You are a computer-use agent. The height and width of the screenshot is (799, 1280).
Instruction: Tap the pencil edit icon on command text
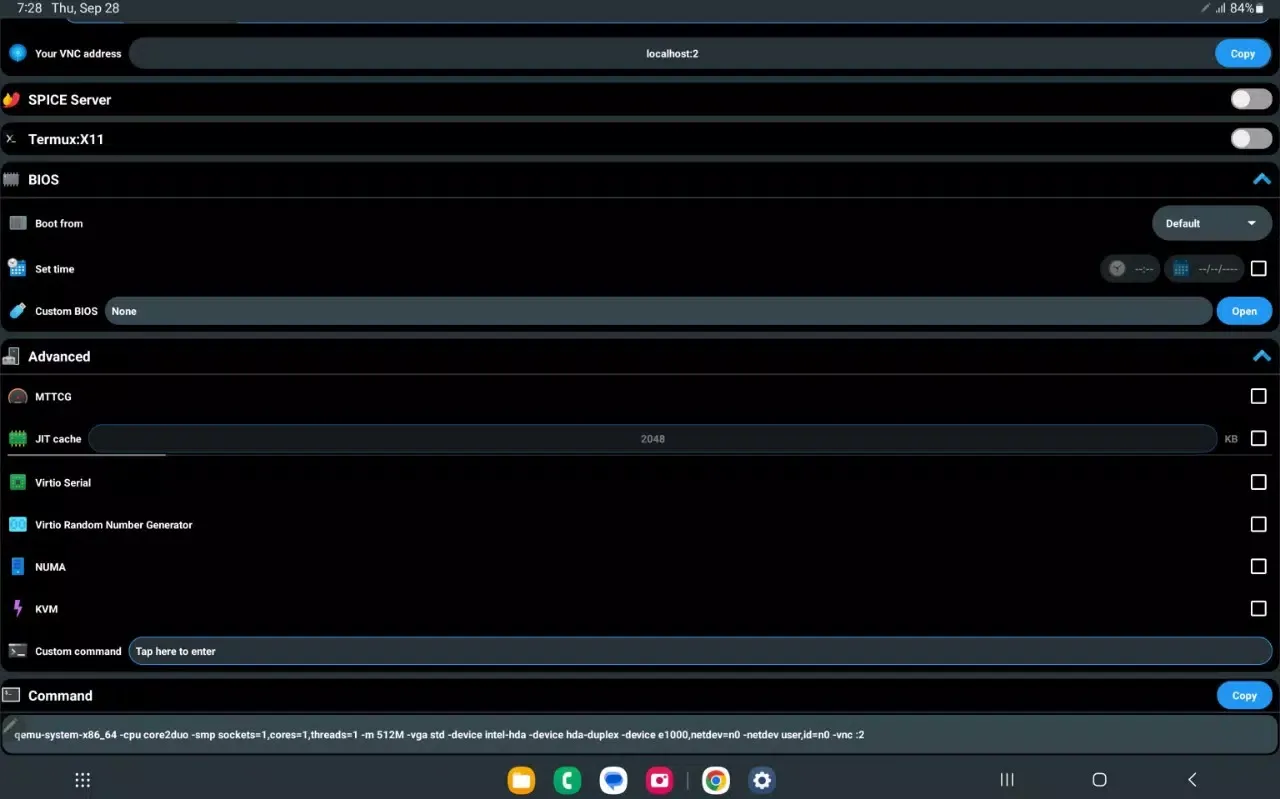10,724
